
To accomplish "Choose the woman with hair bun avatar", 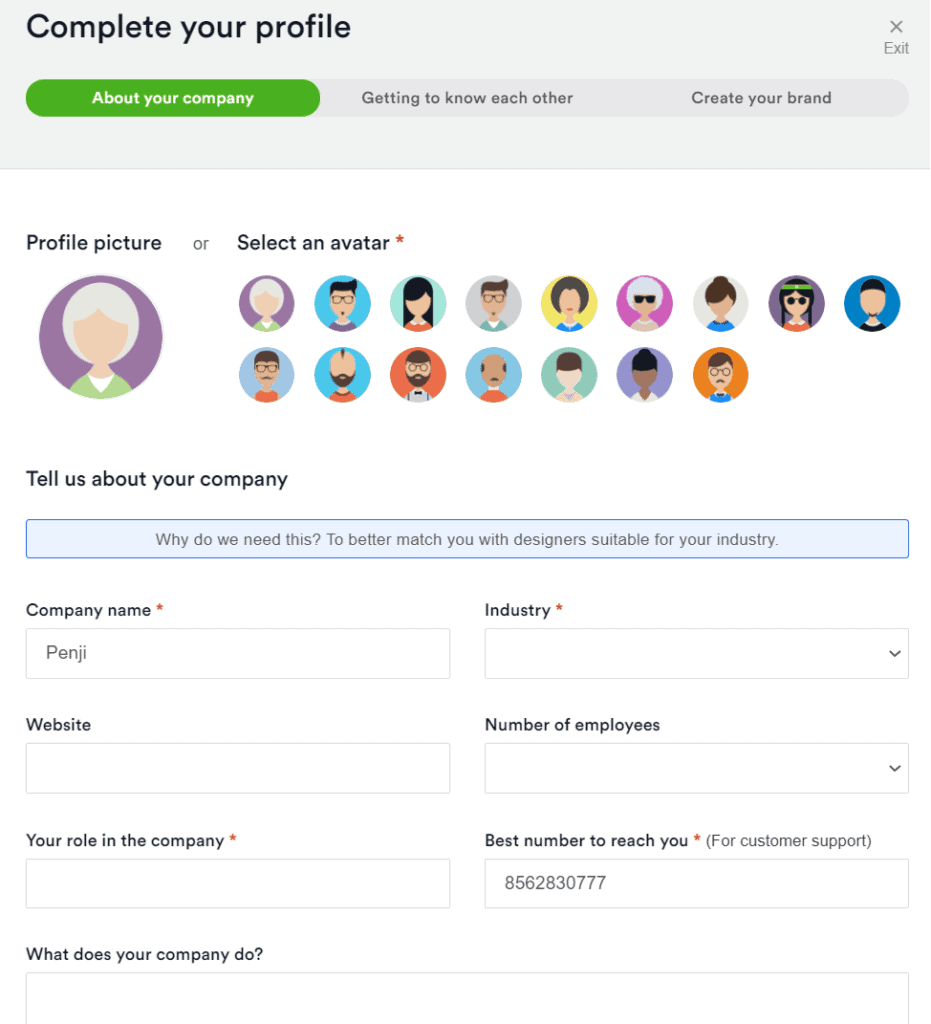I will click(x=720, y=303).
